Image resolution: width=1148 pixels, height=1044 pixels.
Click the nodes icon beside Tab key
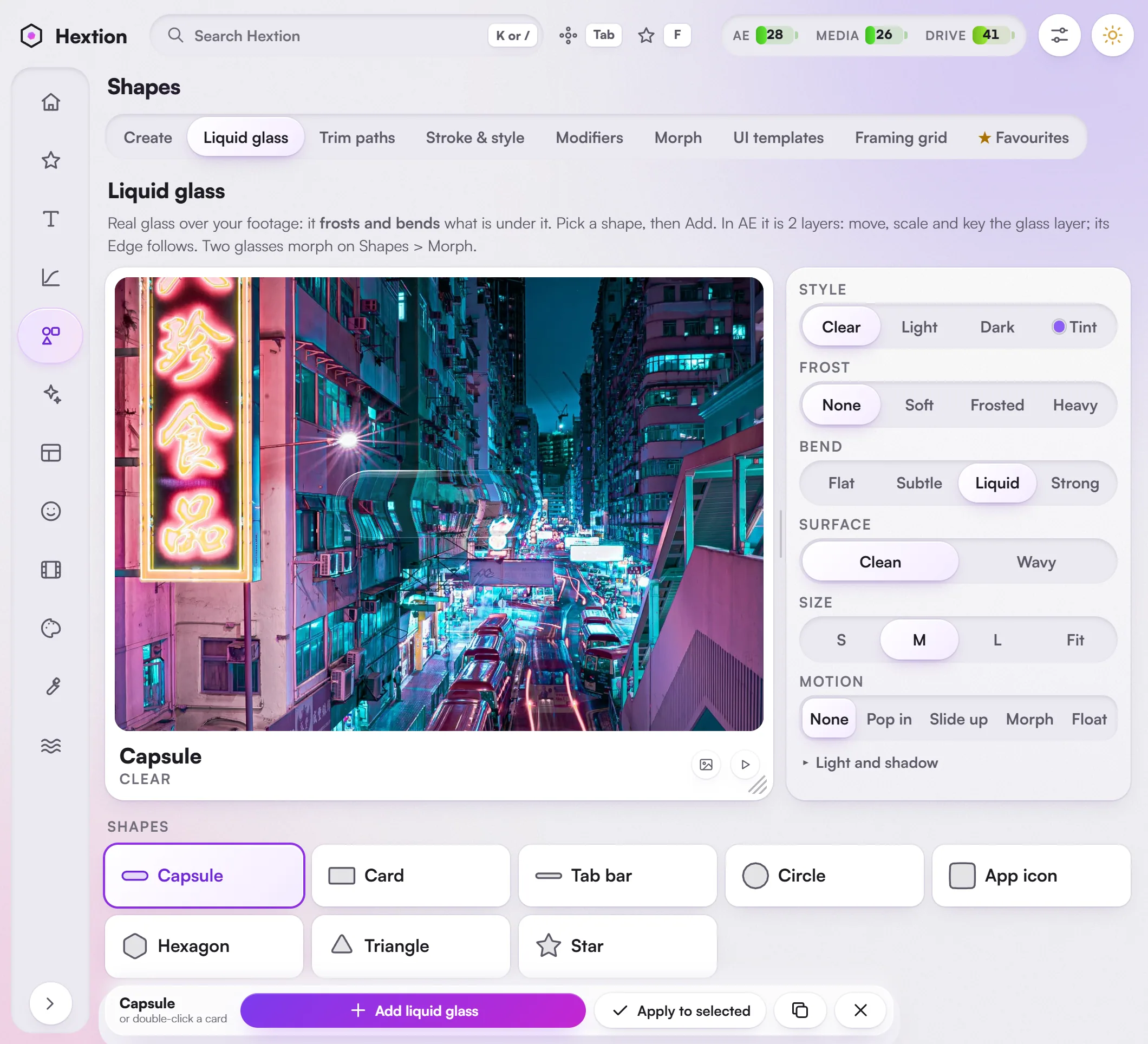click(x=568, y=35)
